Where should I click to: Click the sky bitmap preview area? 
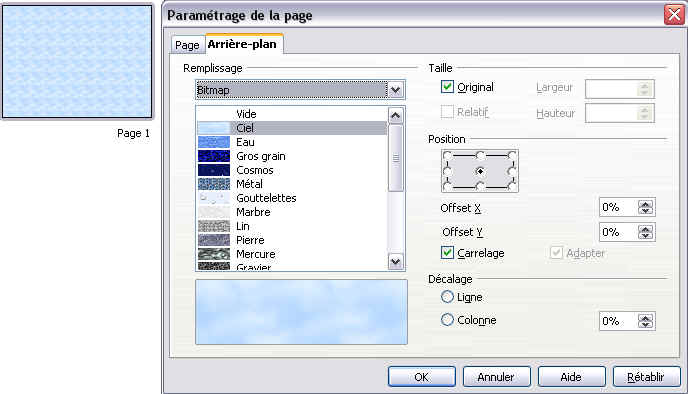coord(301,312)
